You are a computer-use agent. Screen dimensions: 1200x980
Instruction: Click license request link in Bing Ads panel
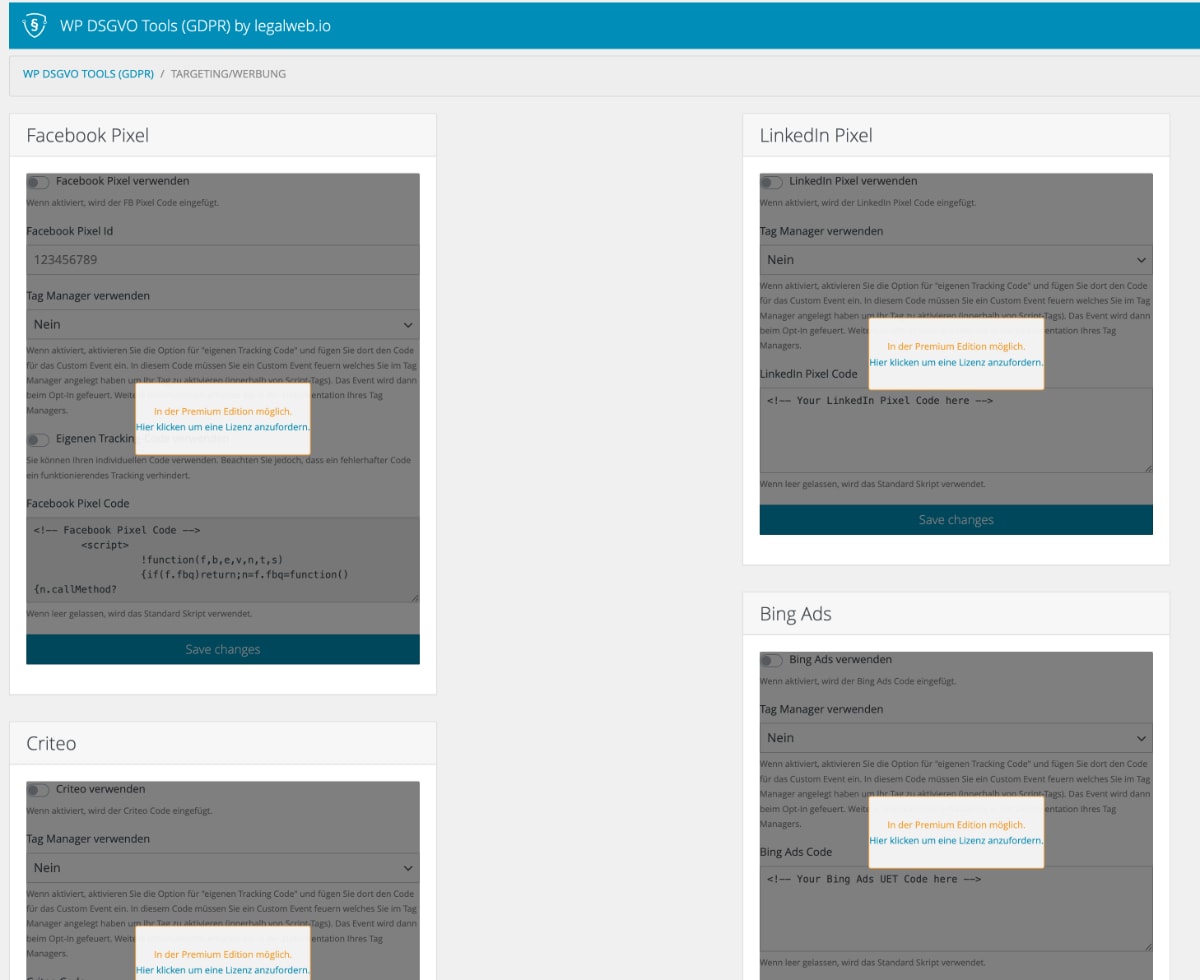955,841
